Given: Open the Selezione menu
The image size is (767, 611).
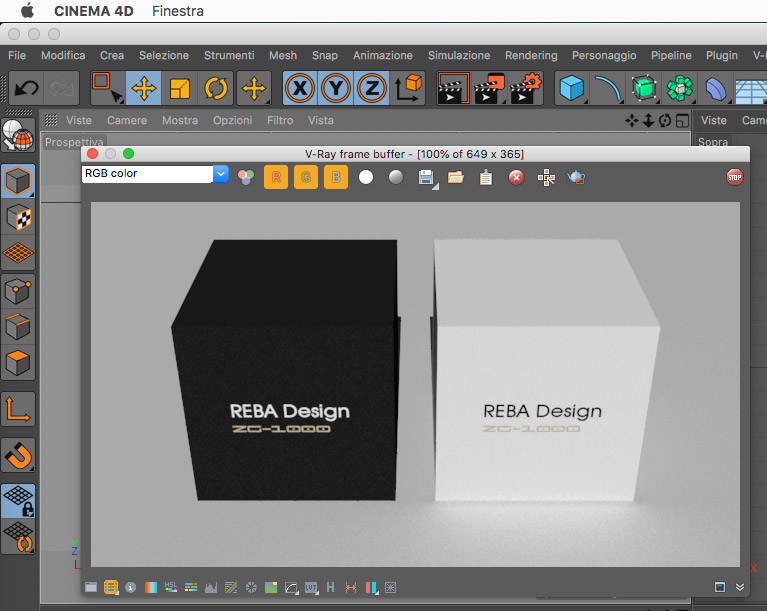Looking at the screenshot, I should point(164,55).
